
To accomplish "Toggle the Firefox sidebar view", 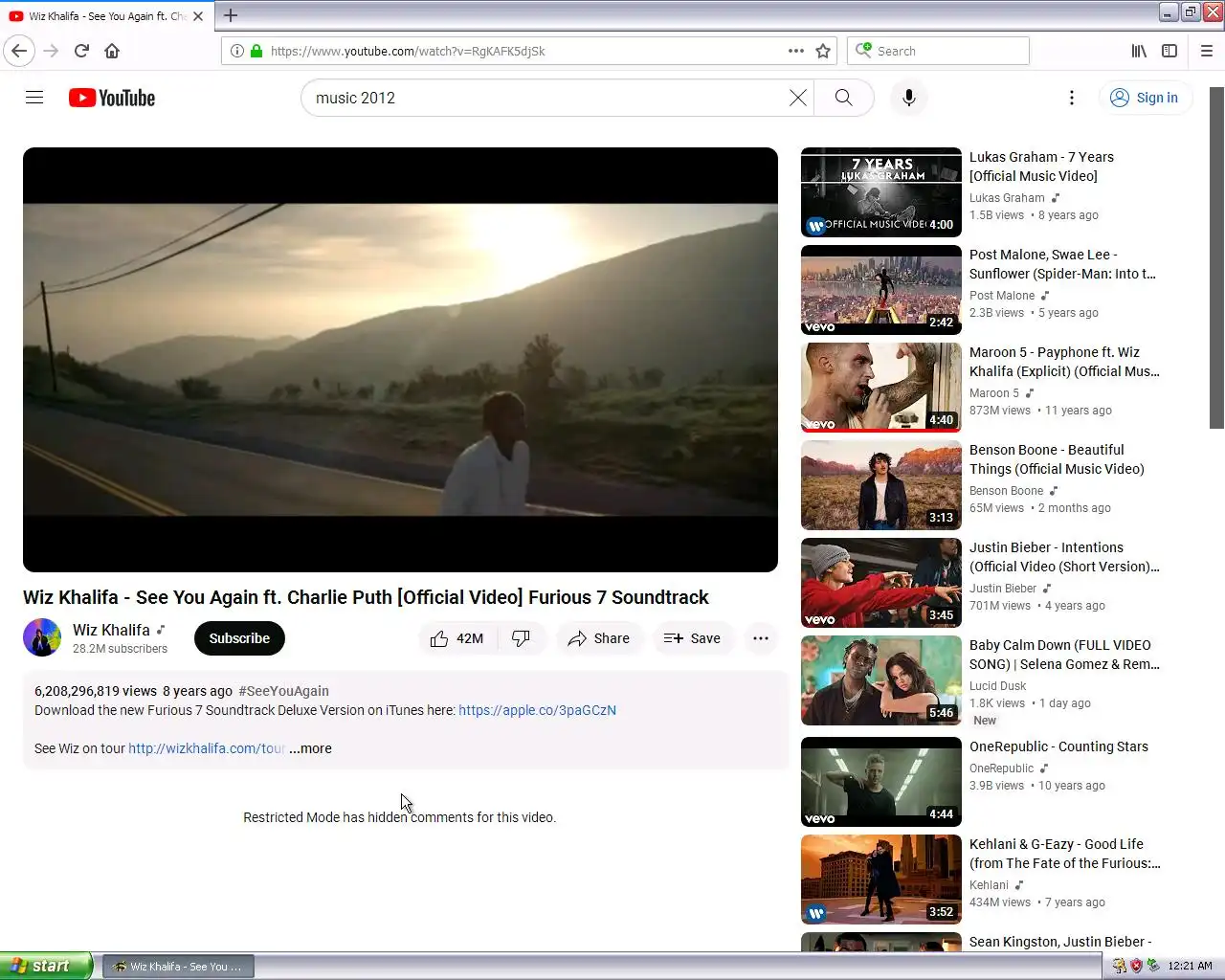I will point(1169,51).
